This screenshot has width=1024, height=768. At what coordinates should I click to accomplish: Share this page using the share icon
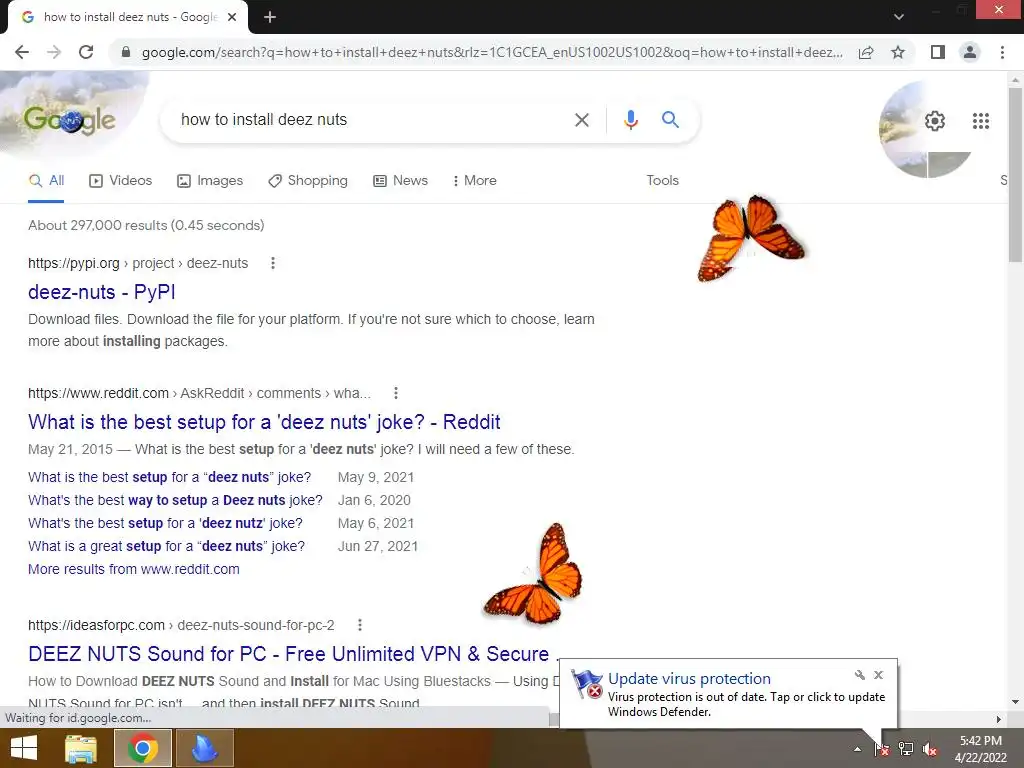[866, 52]
